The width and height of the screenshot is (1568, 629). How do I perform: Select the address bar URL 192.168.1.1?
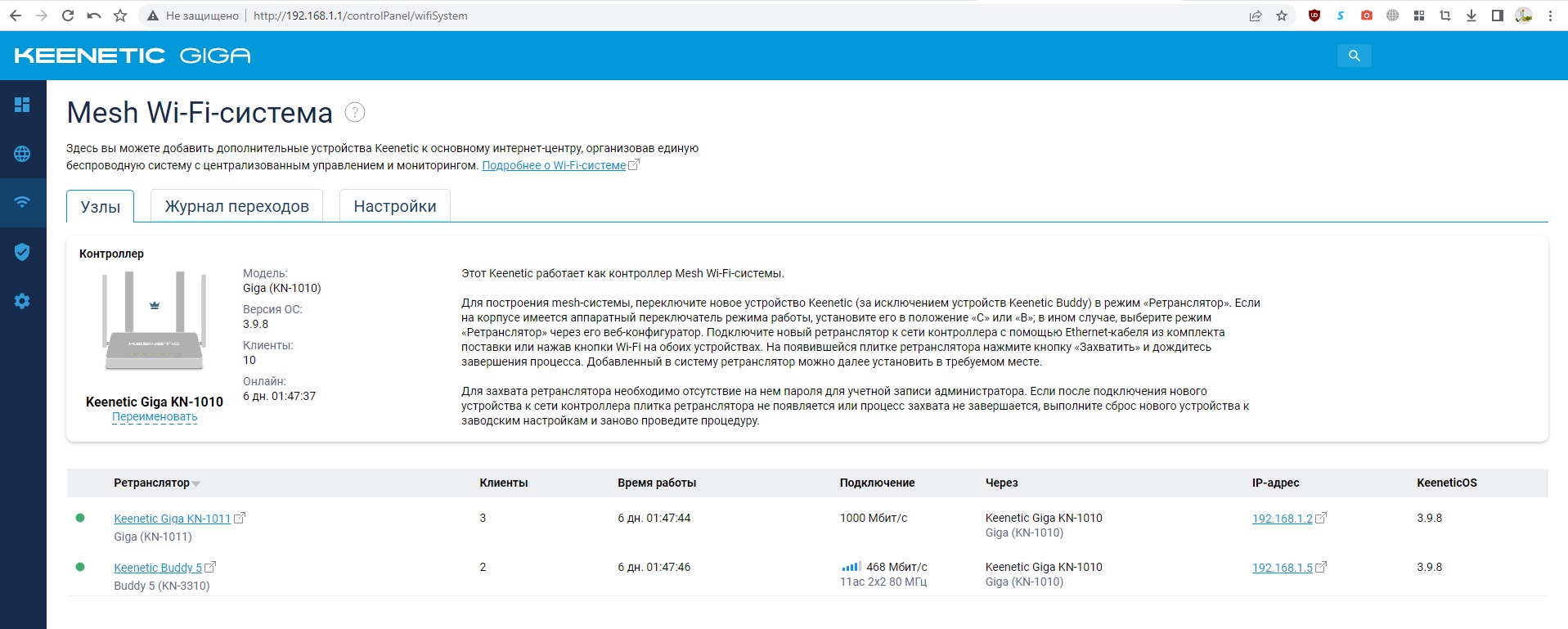(x=361, y=16)
